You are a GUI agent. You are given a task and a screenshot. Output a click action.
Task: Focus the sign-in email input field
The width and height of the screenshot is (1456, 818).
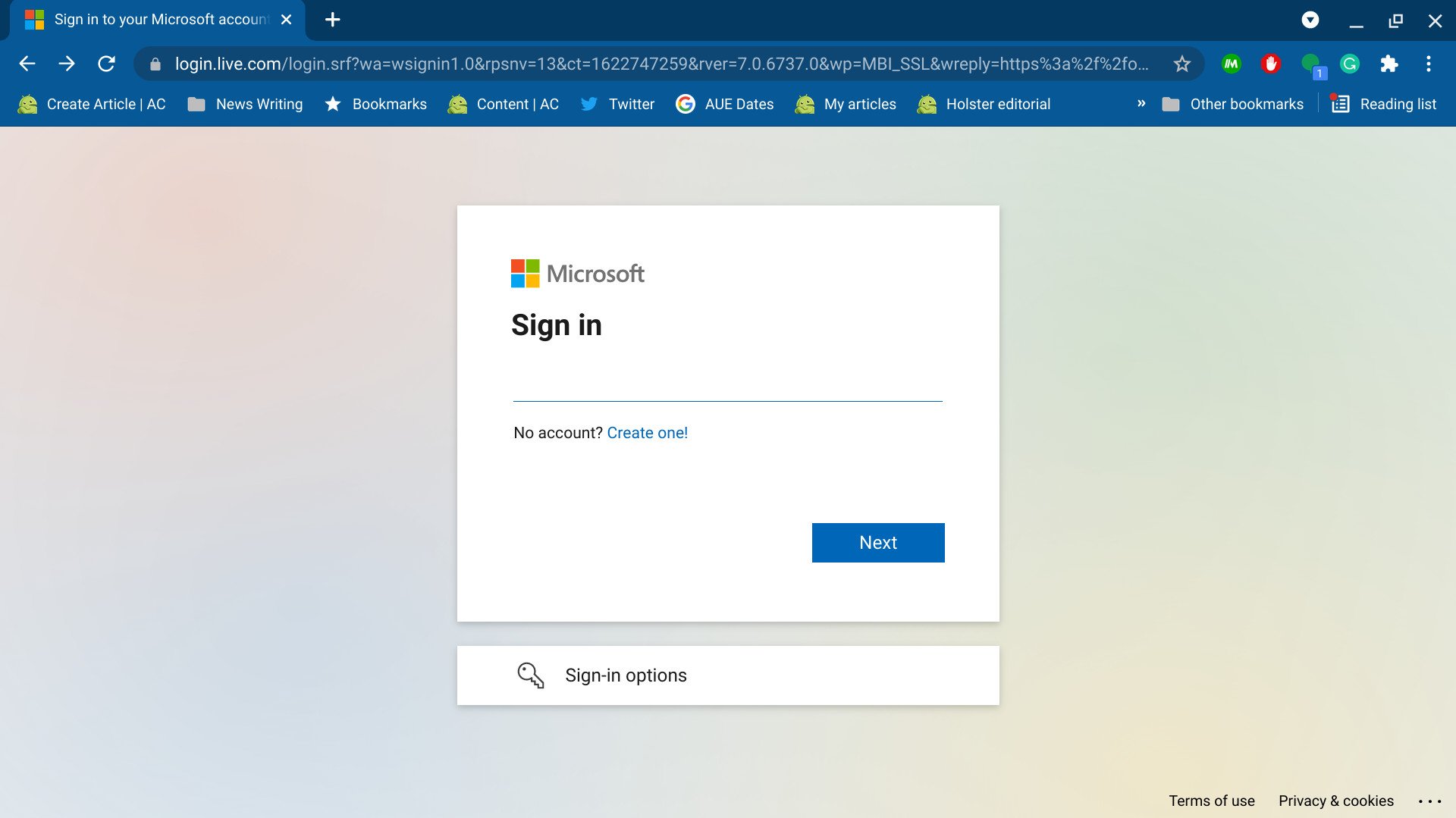(728, 383)
